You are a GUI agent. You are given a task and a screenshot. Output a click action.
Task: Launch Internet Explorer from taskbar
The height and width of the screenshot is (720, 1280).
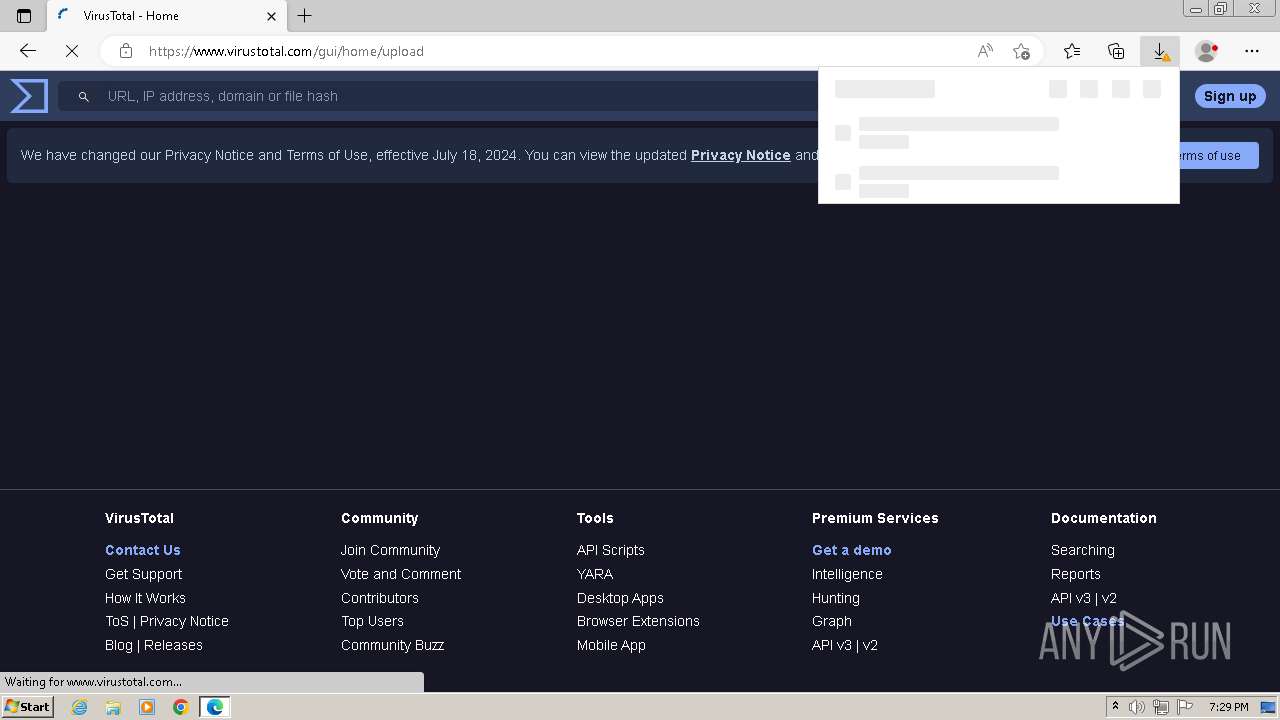pyautogui.click(x=80, y=707)
